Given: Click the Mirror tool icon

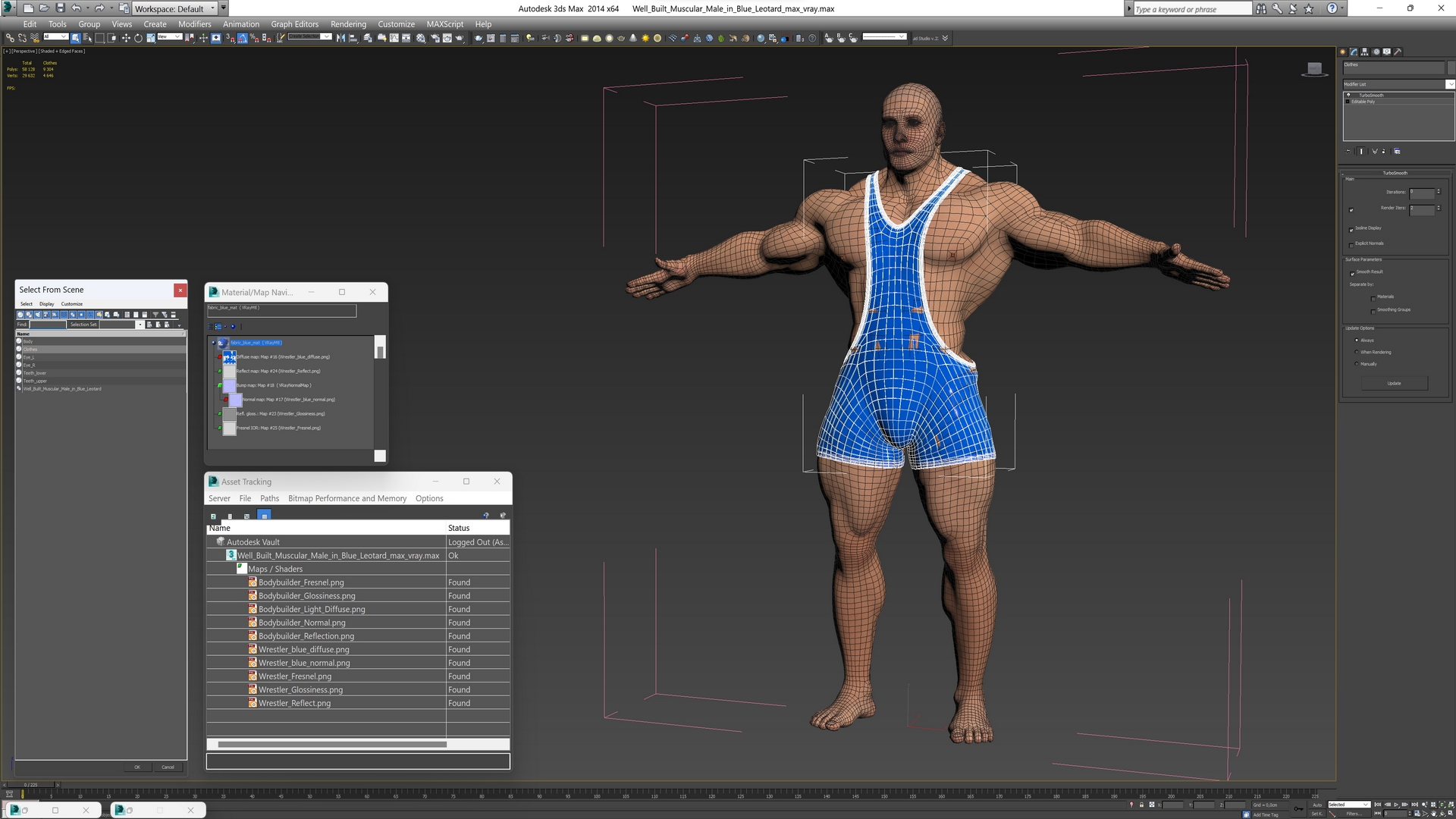Looking at the screenshot, I should 340,38.
